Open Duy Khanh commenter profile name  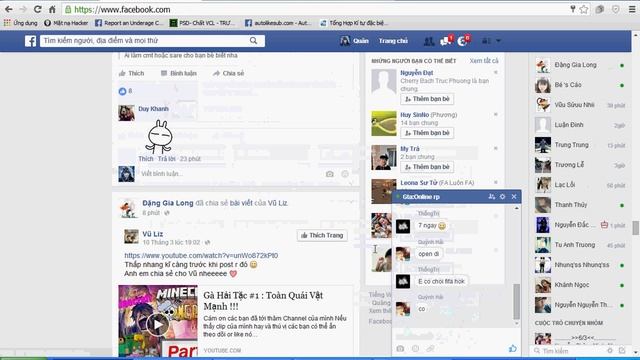coord(153,109)
